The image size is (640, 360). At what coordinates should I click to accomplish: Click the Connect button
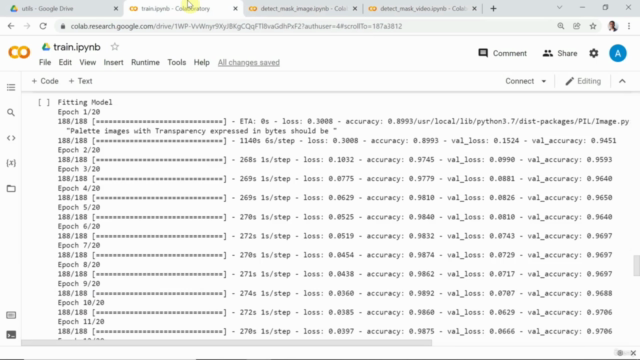519,81
